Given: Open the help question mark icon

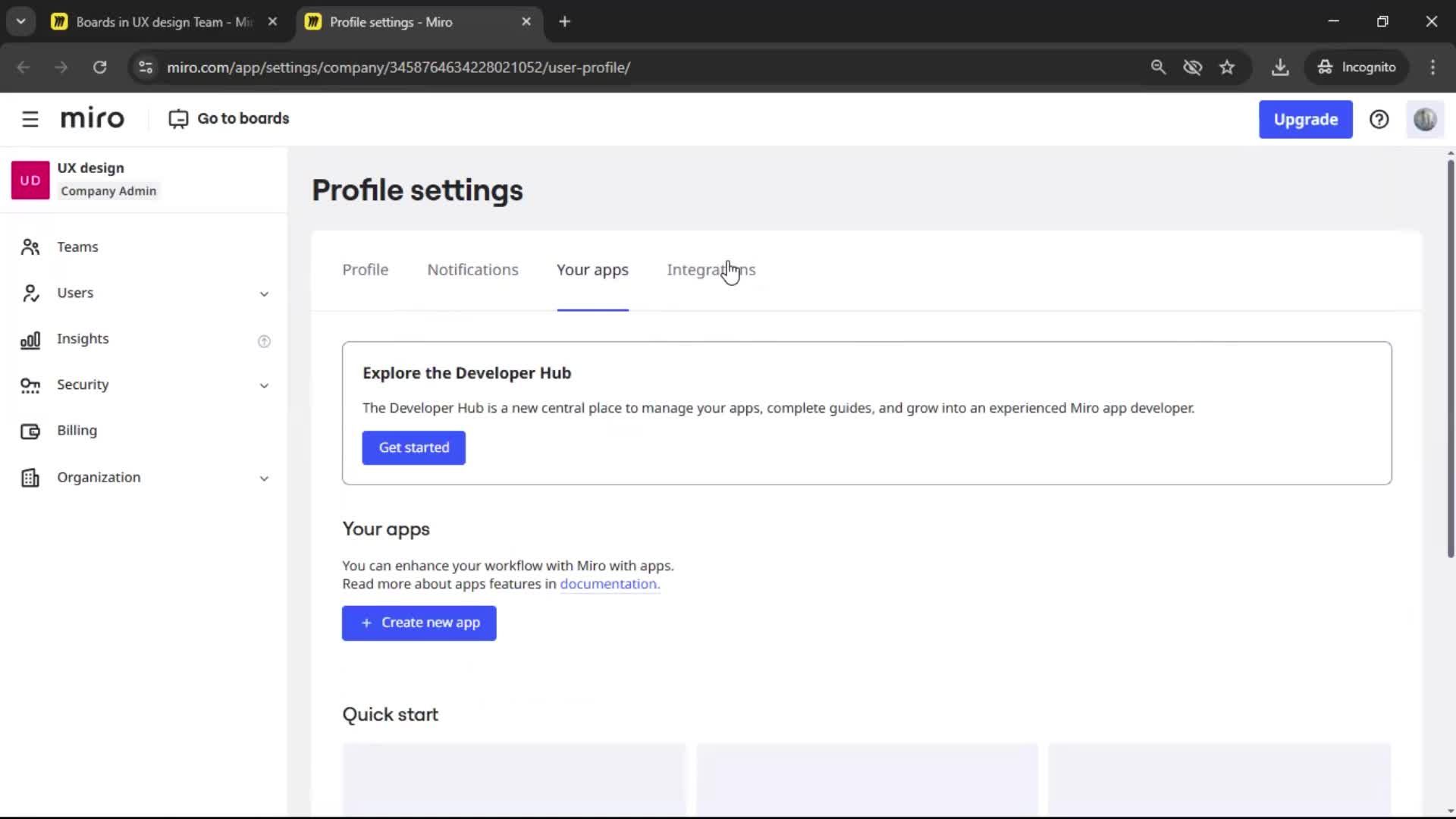Looking at the screenshot, I should tap(1379, 119).
